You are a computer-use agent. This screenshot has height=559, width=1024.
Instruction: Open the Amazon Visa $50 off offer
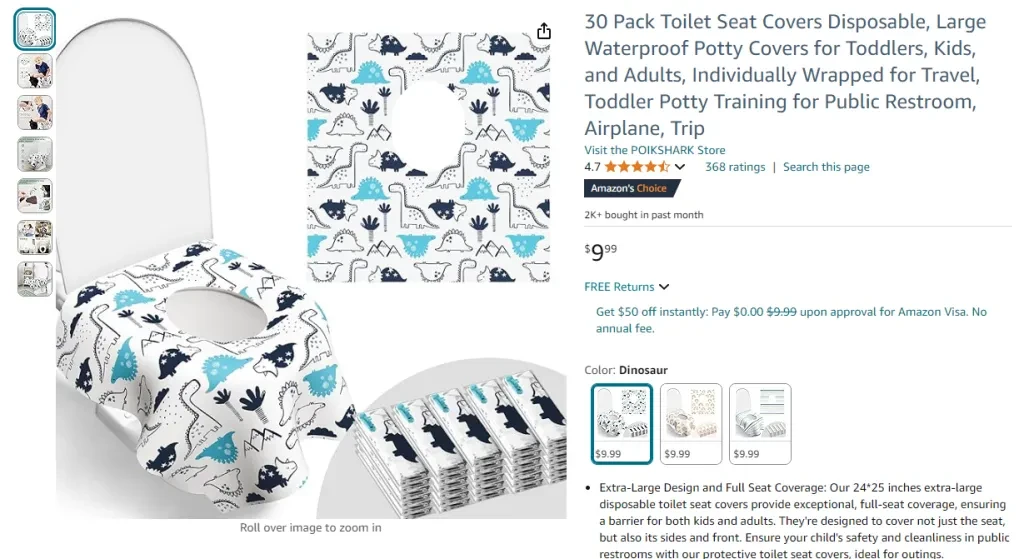pyautogui.click(x=791, y=320)
